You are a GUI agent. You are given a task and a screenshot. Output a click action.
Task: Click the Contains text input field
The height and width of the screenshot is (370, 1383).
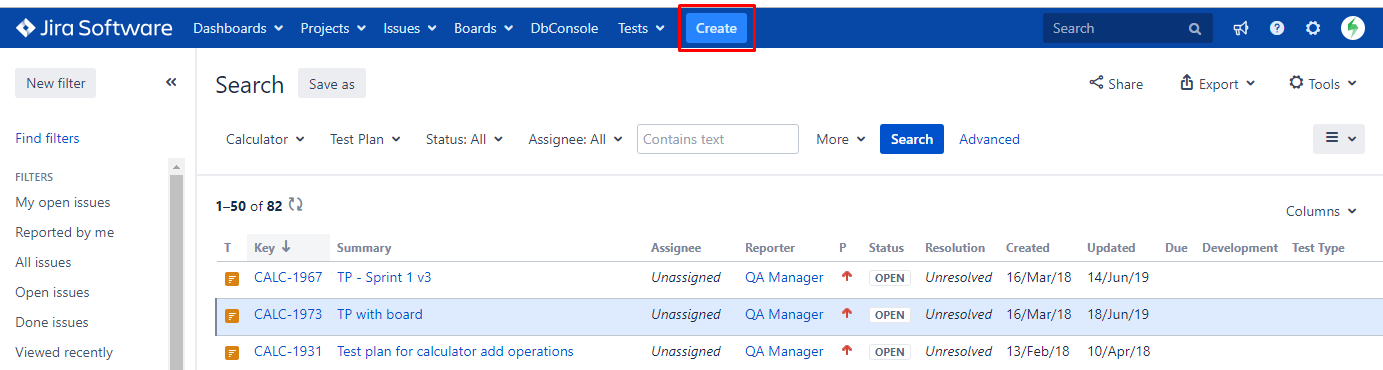click(718, 139)
